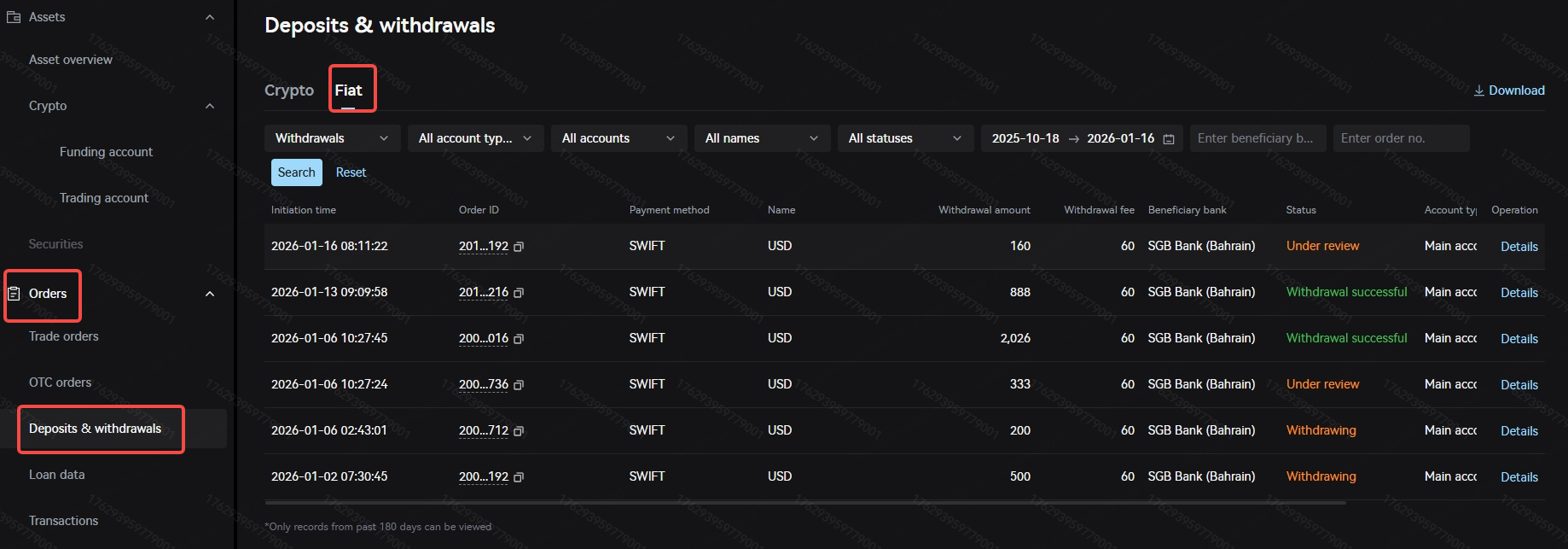
Task: Click the calendar icon in the date range
Action: 1169,139
